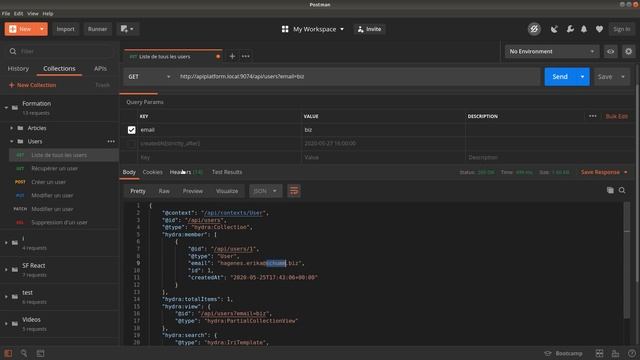This screenshot has width=640, height=360.
Task: Click the collections Filter search field
Action: 61,51
